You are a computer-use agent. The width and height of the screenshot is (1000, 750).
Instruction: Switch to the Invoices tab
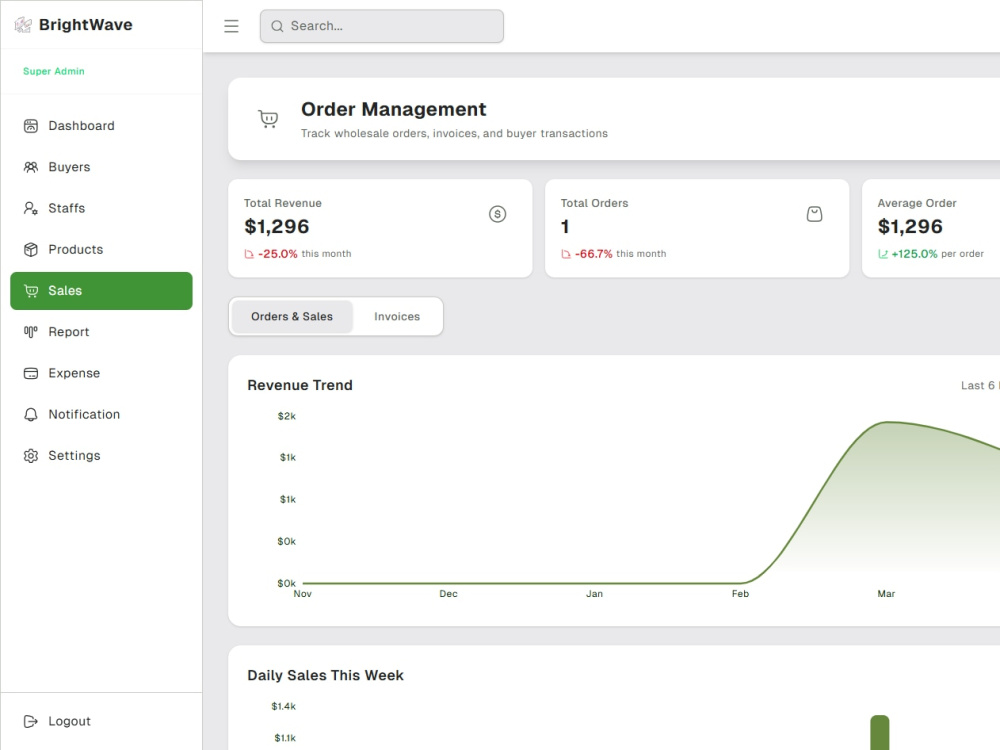coord(397,316)
